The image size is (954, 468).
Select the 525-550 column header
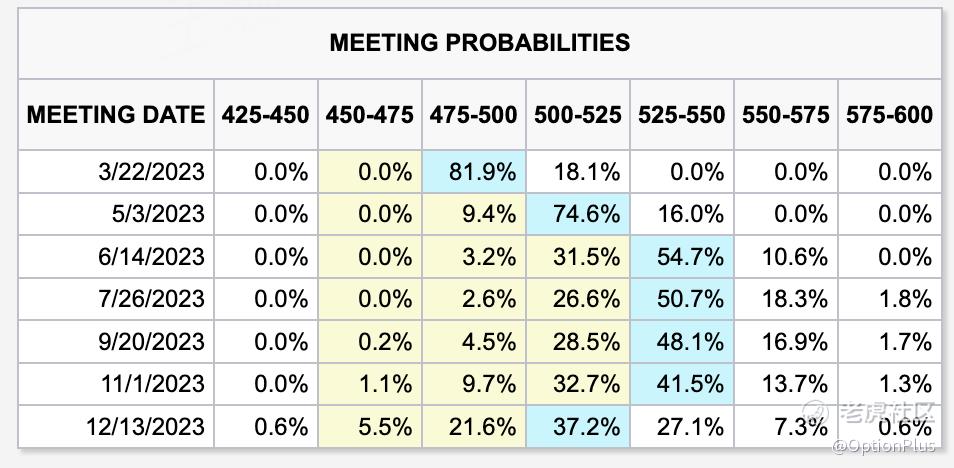[x=681, y=115]
